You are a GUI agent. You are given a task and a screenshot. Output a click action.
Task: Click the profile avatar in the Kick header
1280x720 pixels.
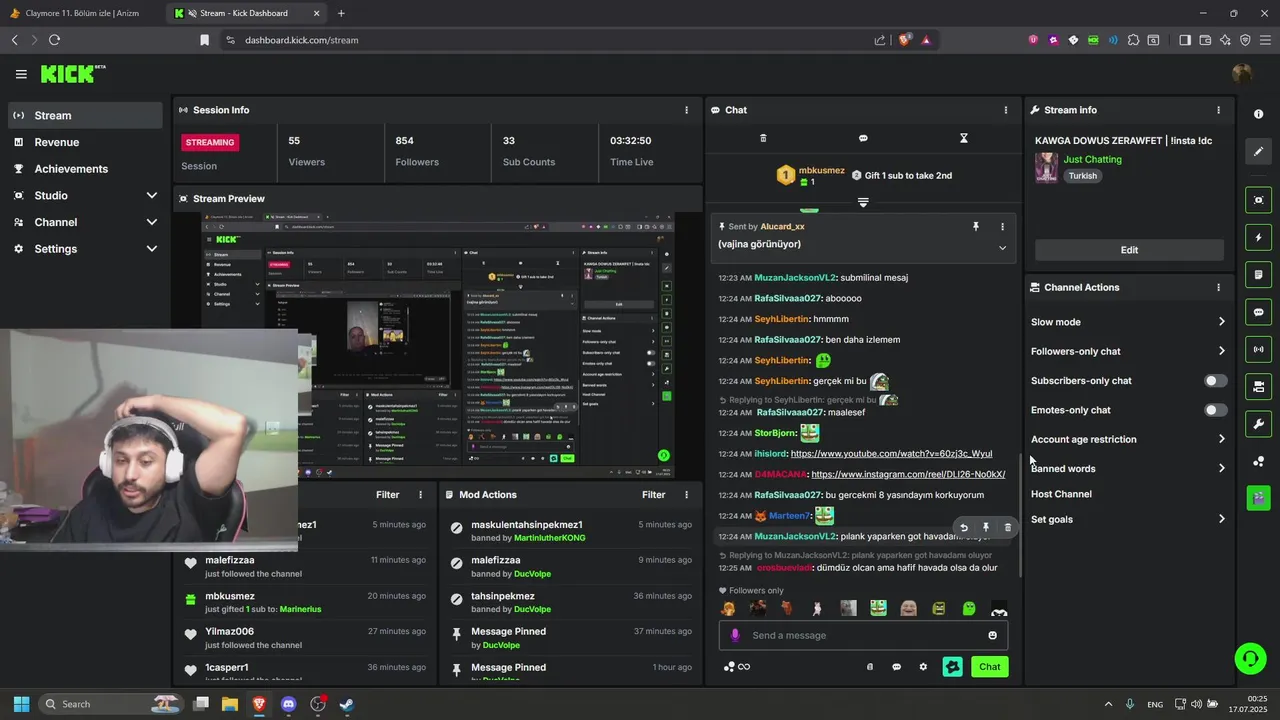click(x=1242, y=74)
